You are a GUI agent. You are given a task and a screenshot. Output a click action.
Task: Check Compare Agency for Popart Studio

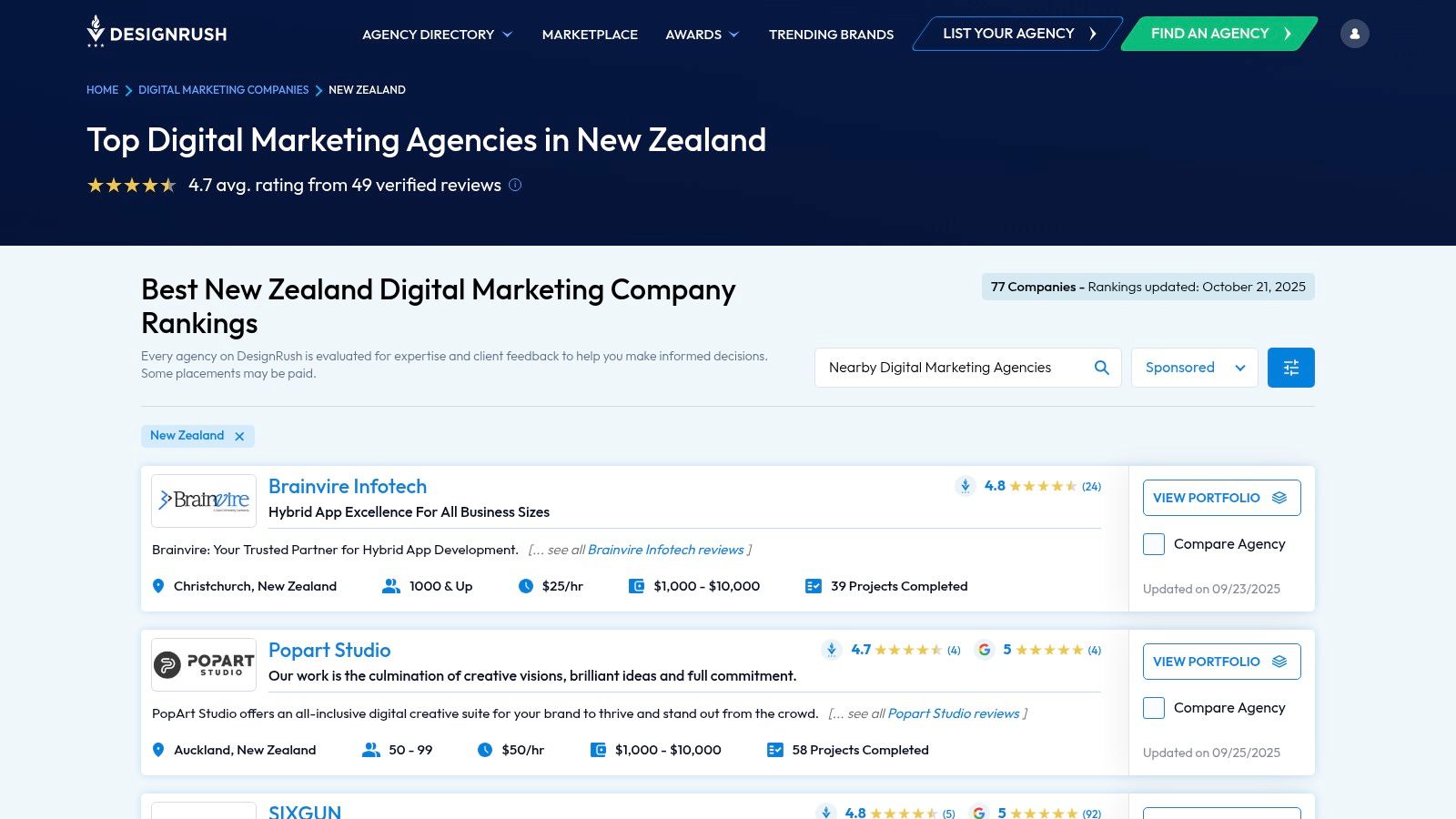click(x=1154, y=708)
